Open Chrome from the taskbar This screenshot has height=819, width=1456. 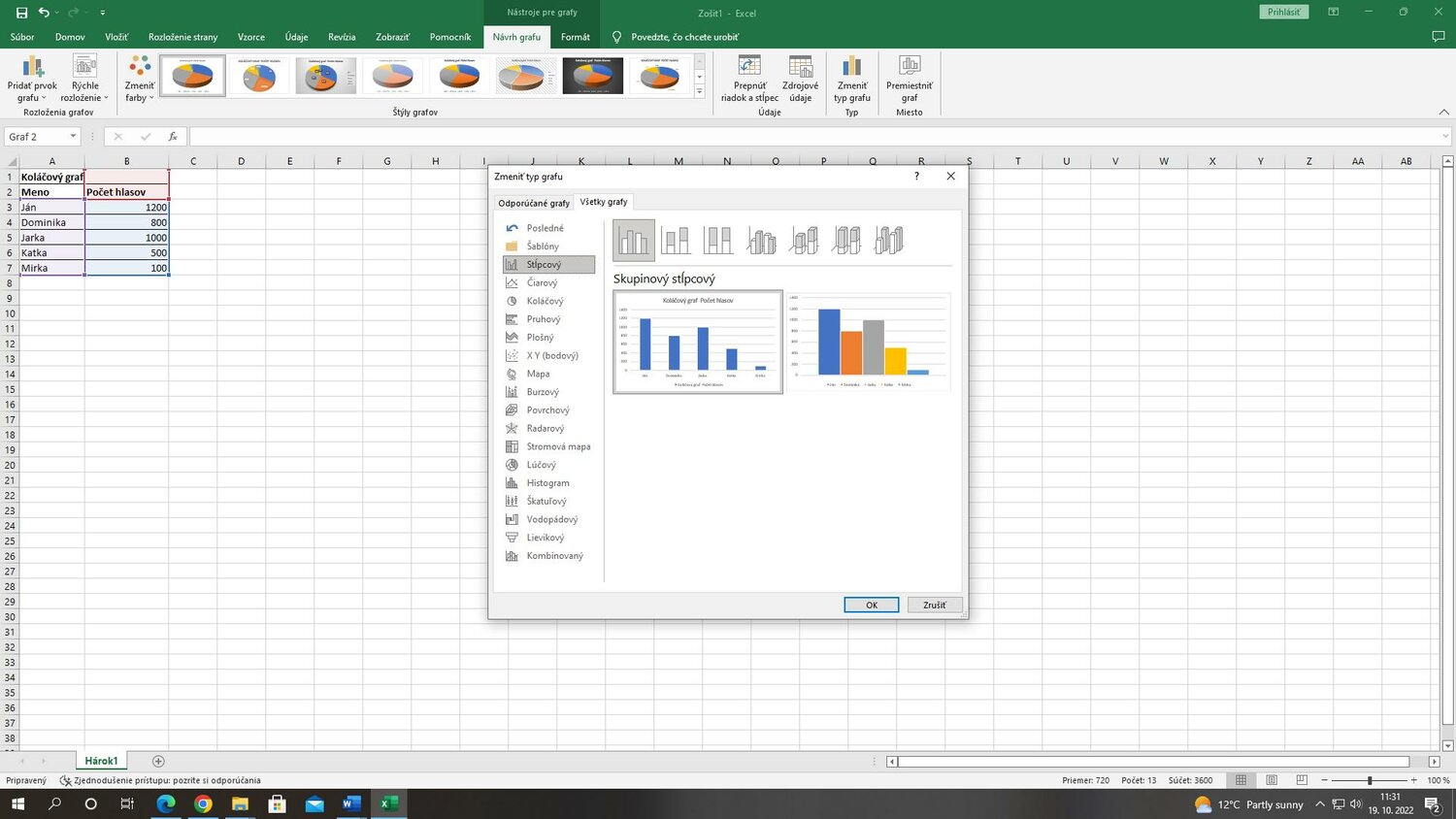[x=203, y=803]
